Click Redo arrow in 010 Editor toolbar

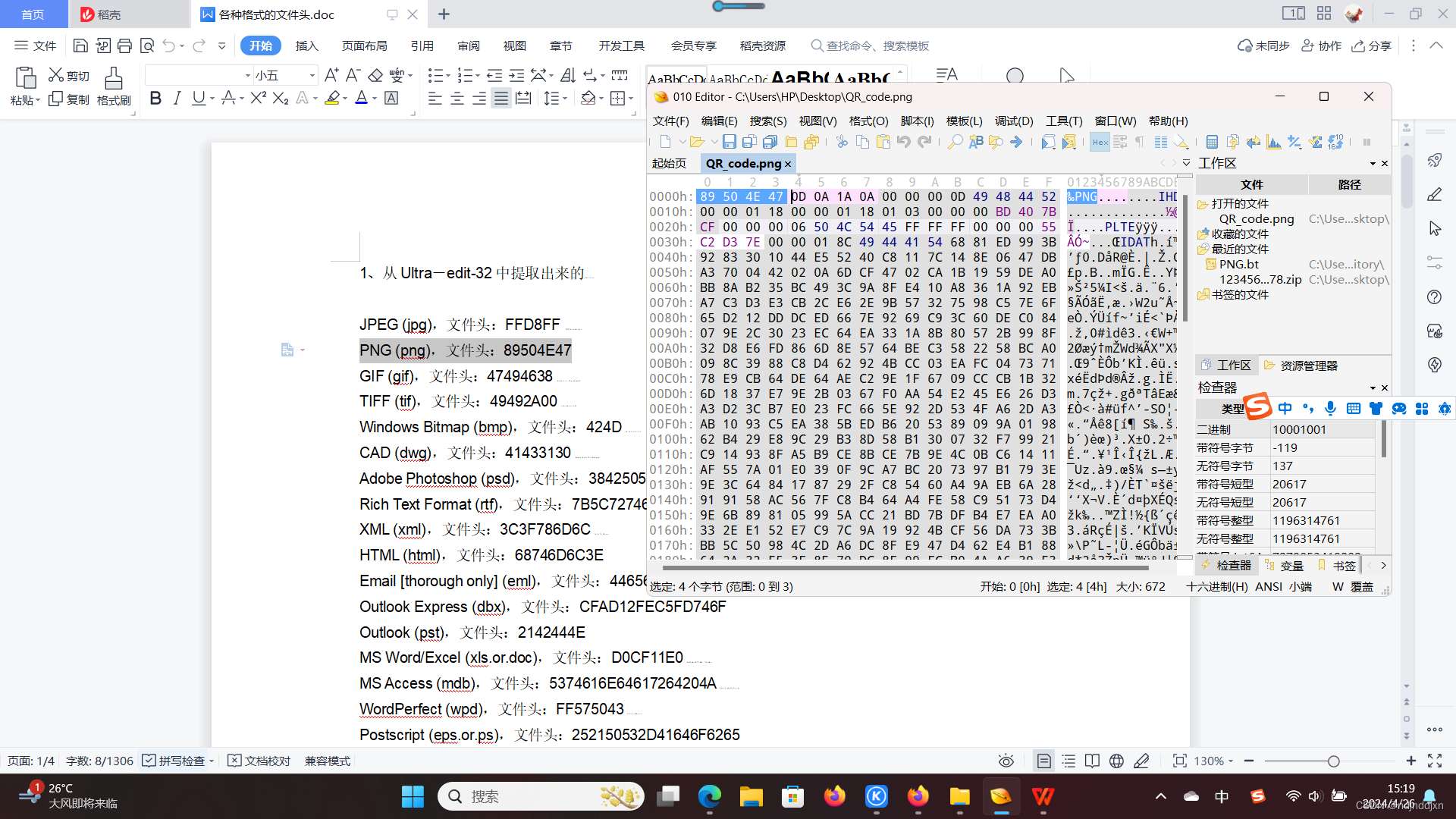tap(924, 142)
